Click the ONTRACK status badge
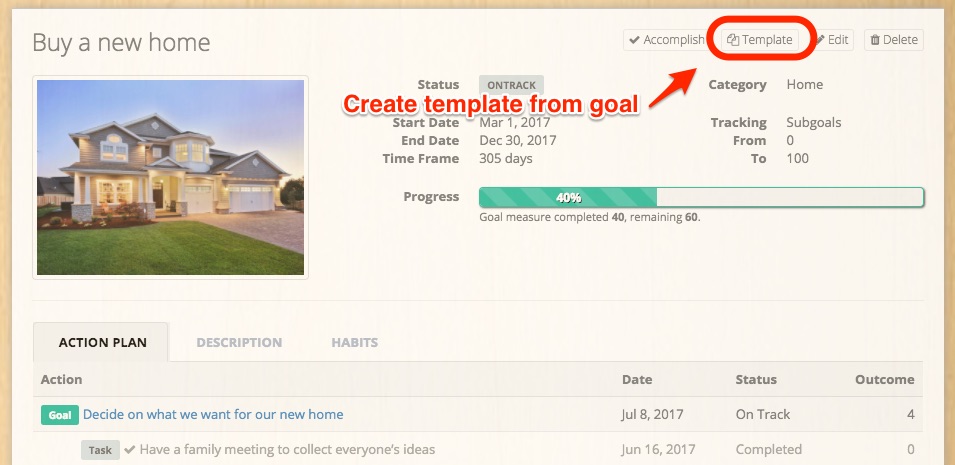Image resolution: width=955 pixels, height=465 pixels. [x=511, y=85]
